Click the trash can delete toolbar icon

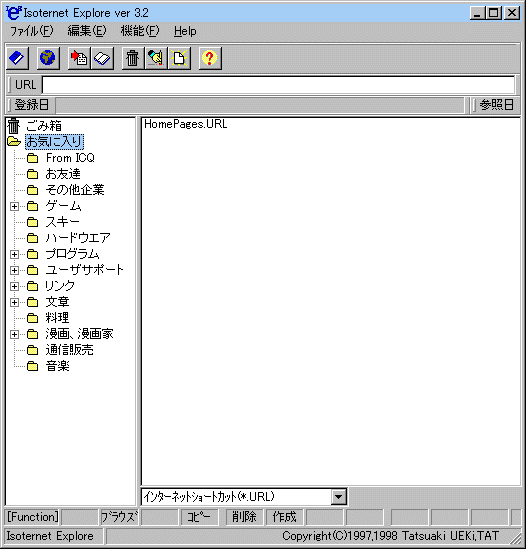click(133, 58)
